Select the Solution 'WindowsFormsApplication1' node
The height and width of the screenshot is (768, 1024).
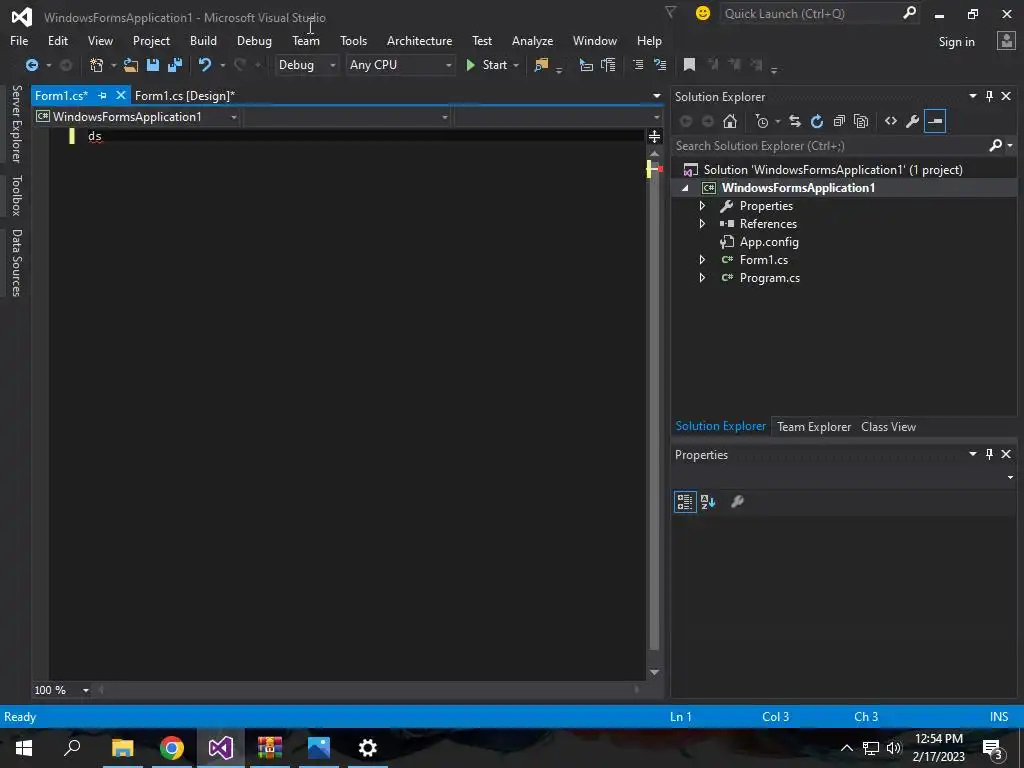click(x=833, y=170)
